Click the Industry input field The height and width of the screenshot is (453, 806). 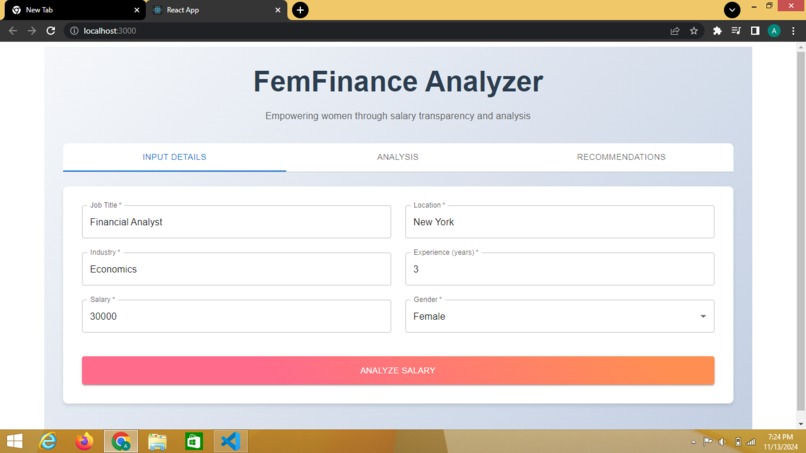[236, 269]
